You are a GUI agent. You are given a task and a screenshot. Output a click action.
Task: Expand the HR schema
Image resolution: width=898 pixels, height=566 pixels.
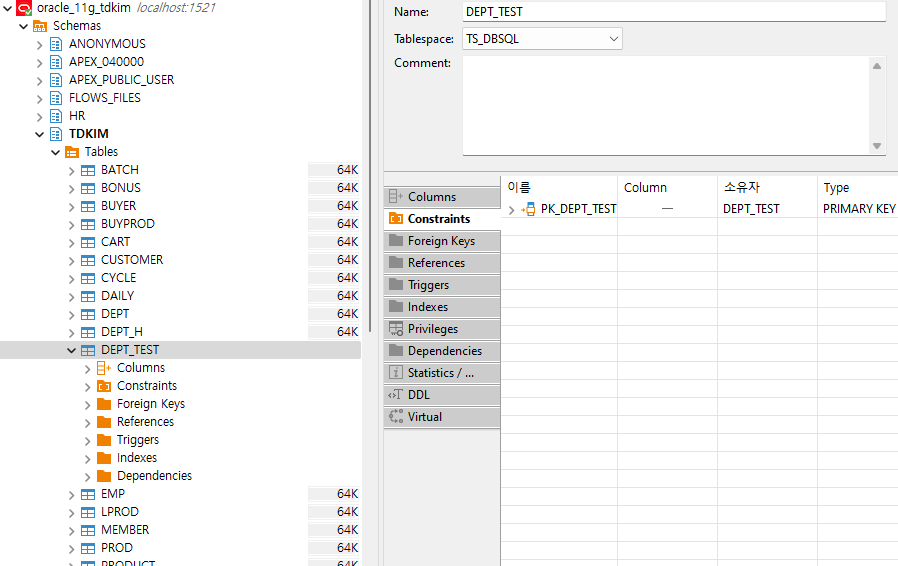click(40, 117)
